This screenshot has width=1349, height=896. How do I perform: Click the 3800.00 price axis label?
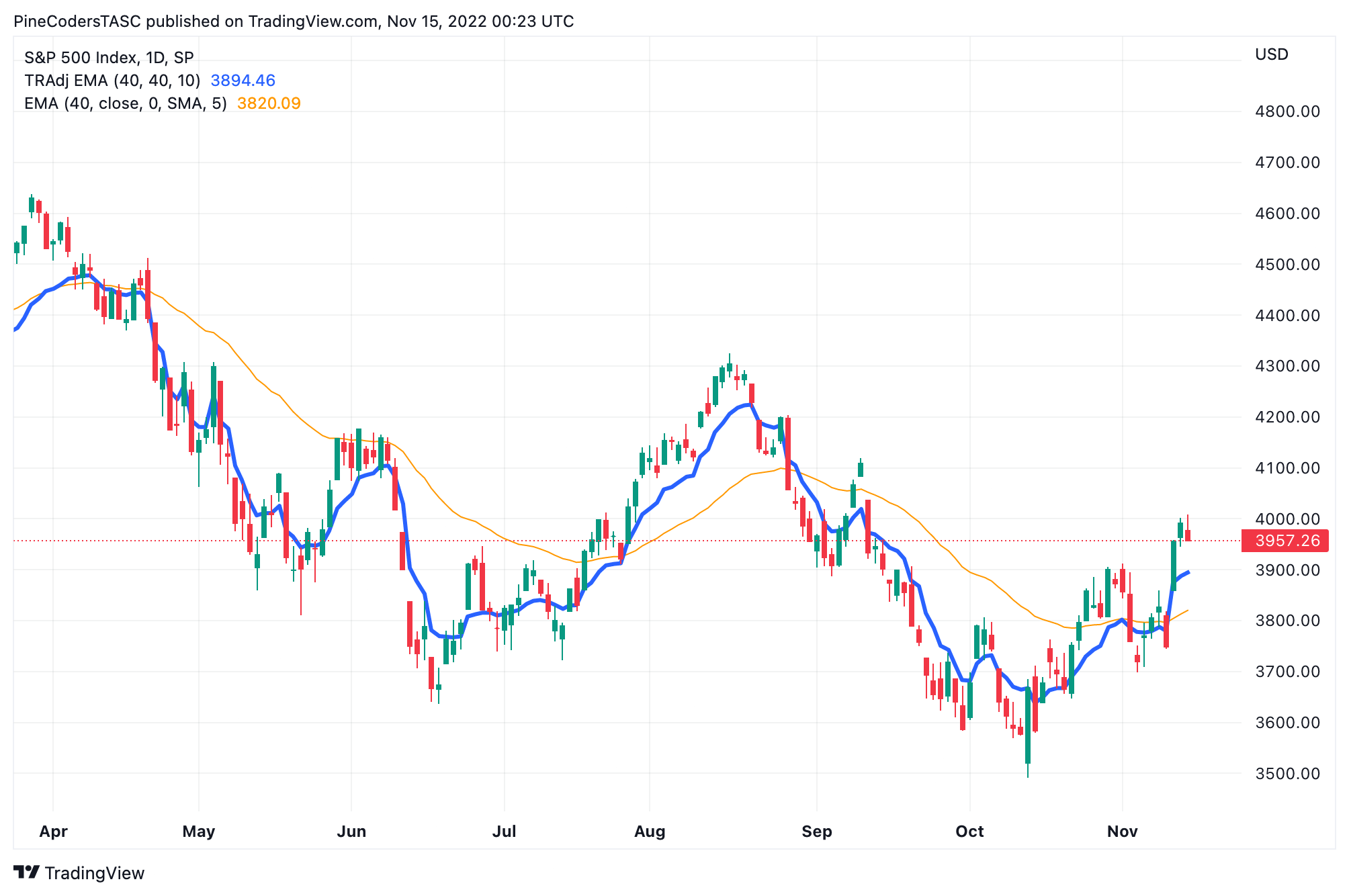pos(1287,621)
